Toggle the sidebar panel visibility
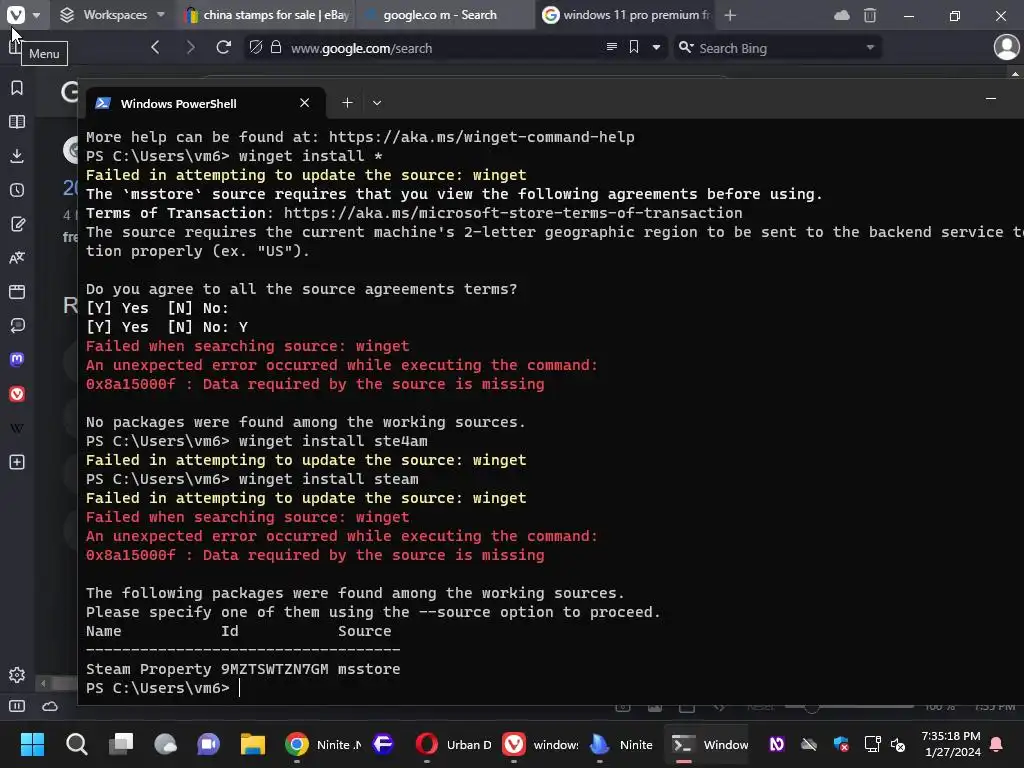This screenshot has height=768, width=1024. pyautogui.click(x=17, y=706)
